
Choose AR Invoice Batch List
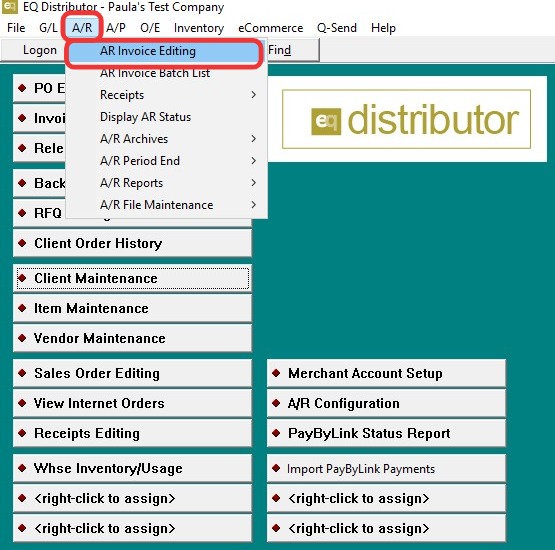click(x=166, y=73)
